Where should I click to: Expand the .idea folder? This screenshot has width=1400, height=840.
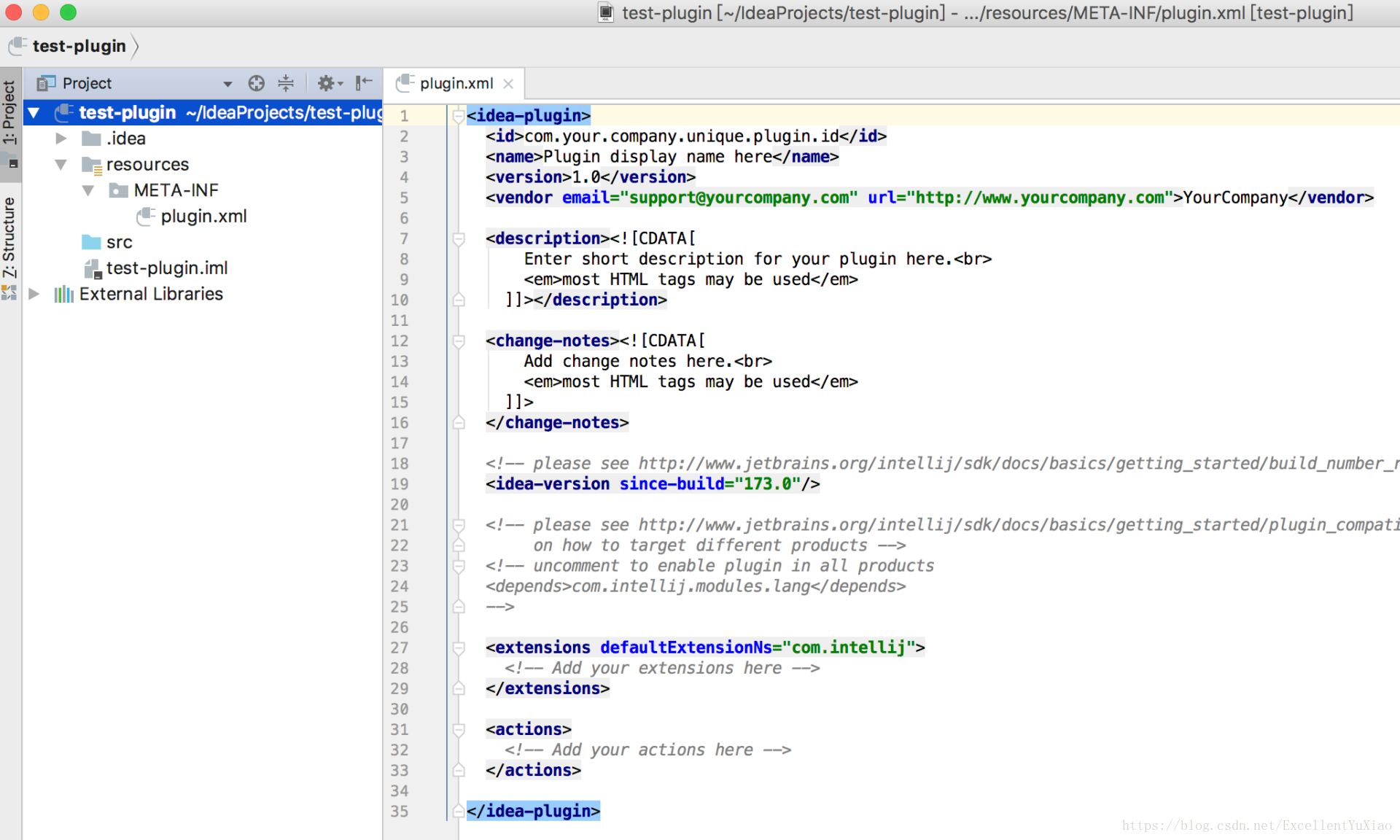(x=61, y=139)
